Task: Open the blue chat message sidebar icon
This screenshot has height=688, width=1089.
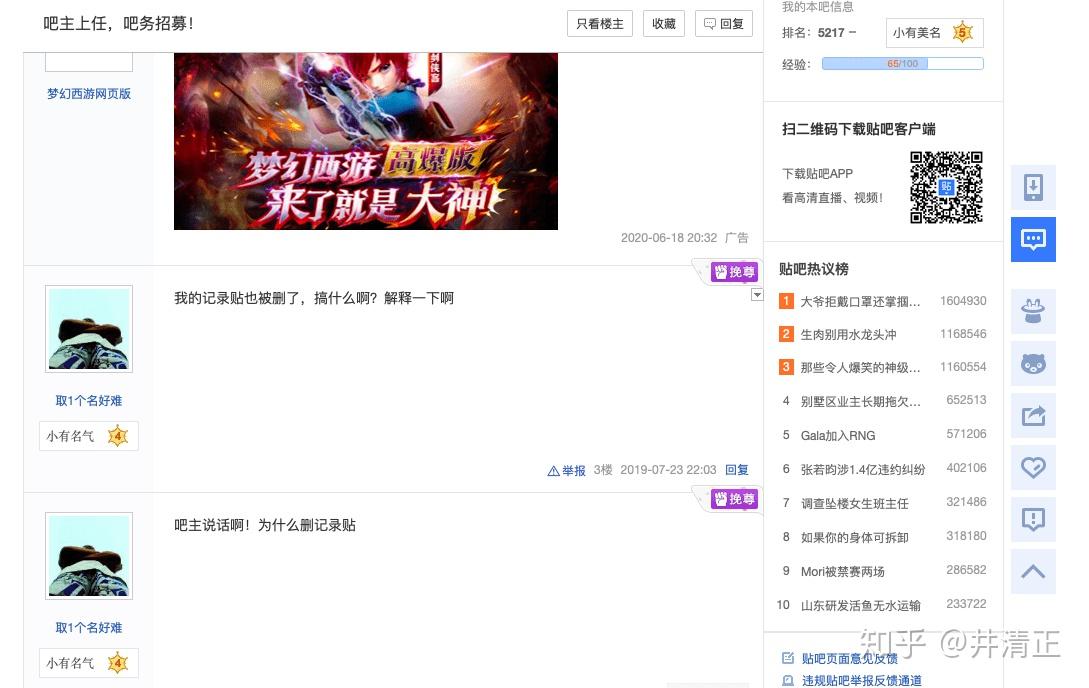Action: tap(1033, 240)
